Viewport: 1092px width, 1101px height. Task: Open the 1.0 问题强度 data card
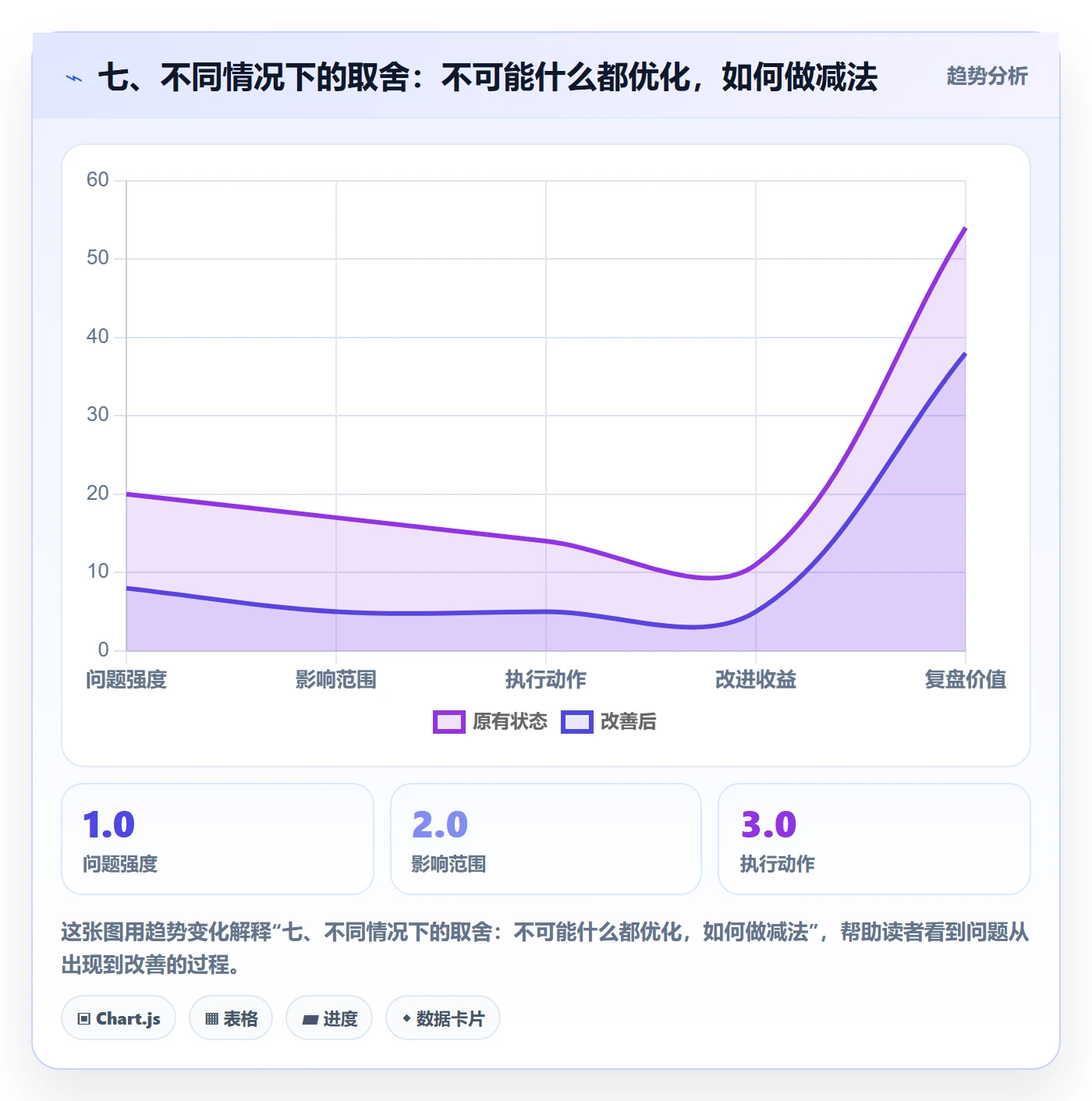218,839
